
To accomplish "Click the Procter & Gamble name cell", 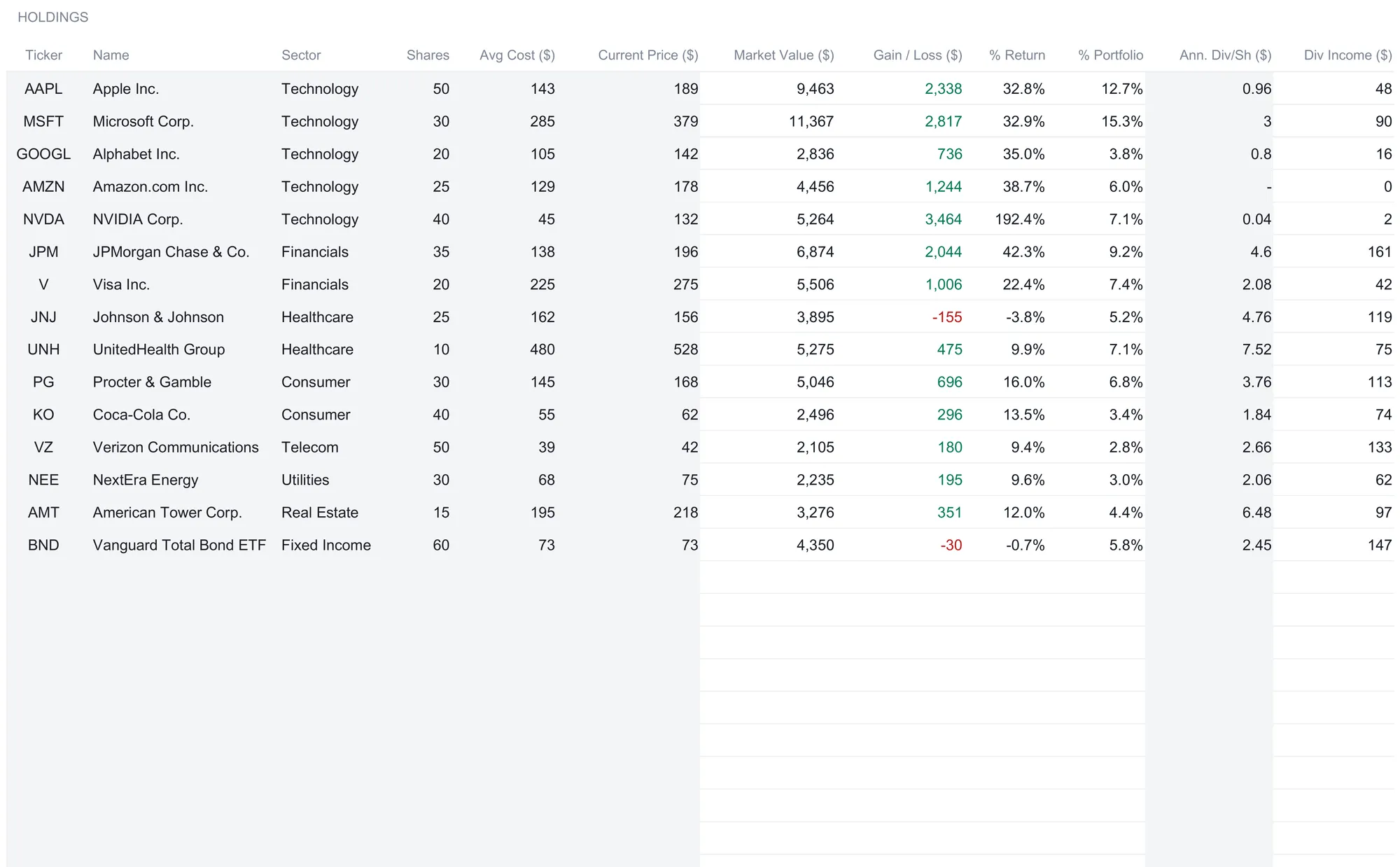I will pyautogui.click(x=152, y=382).
